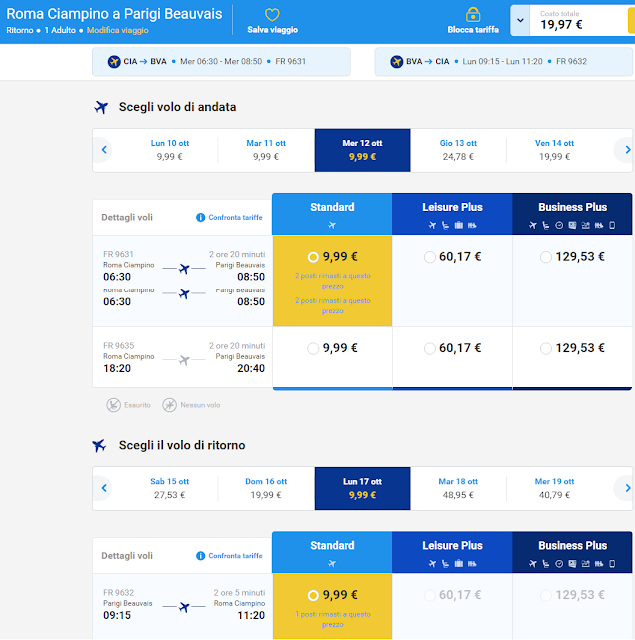Click plane icon in FR 9632 09:15 row
The width and height of the screenshot is (635, 640).
tap(184, 607)
